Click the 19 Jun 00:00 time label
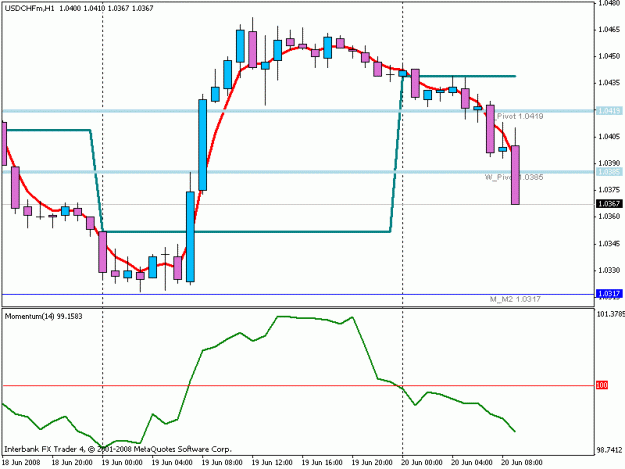The image size is (625, 469). coord(122,463)
